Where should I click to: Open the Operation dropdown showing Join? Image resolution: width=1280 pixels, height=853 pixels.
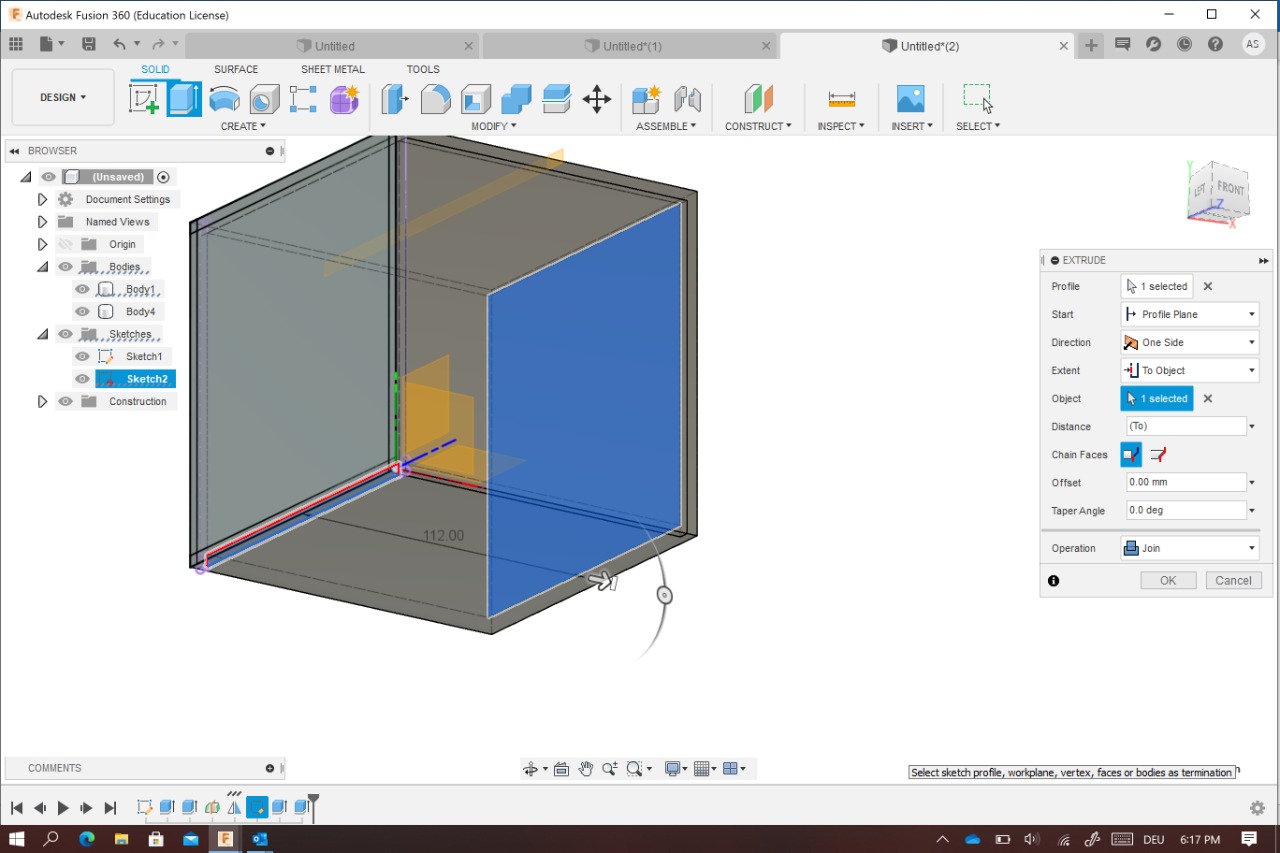tap(1189, 549)
